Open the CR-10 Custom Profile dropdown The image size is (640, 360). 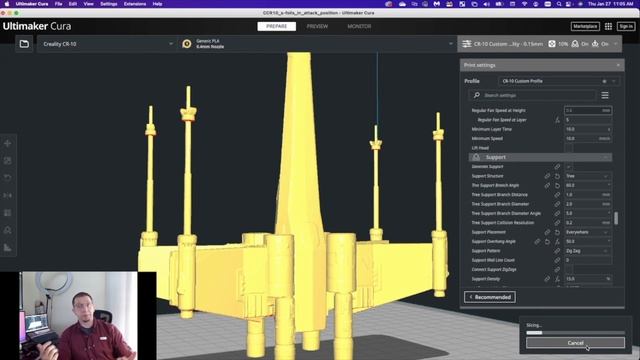click(x=559, y=81)
